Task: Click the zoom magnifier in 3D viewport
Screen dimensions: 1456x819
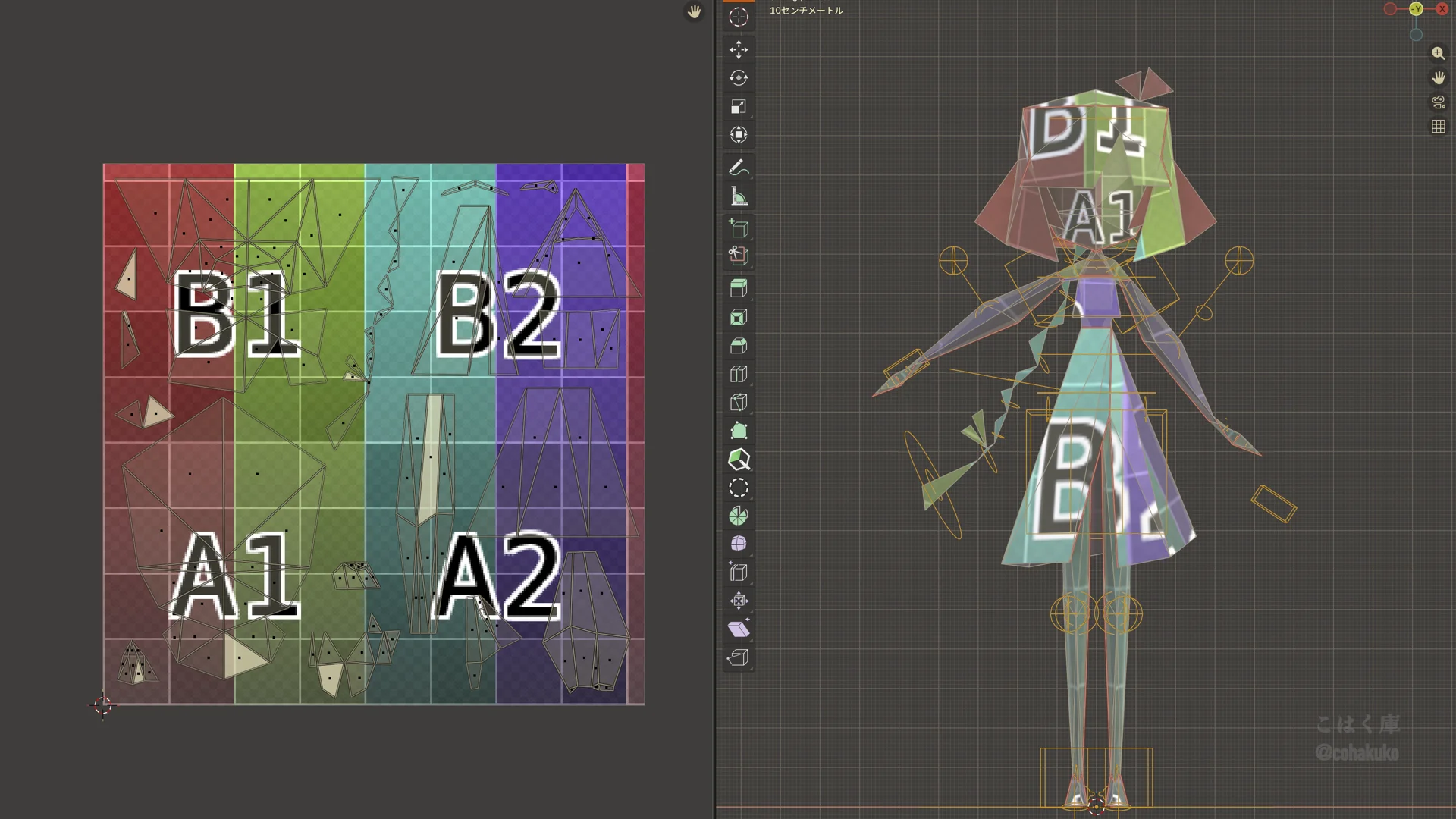Action: (x=1438, y=53)
